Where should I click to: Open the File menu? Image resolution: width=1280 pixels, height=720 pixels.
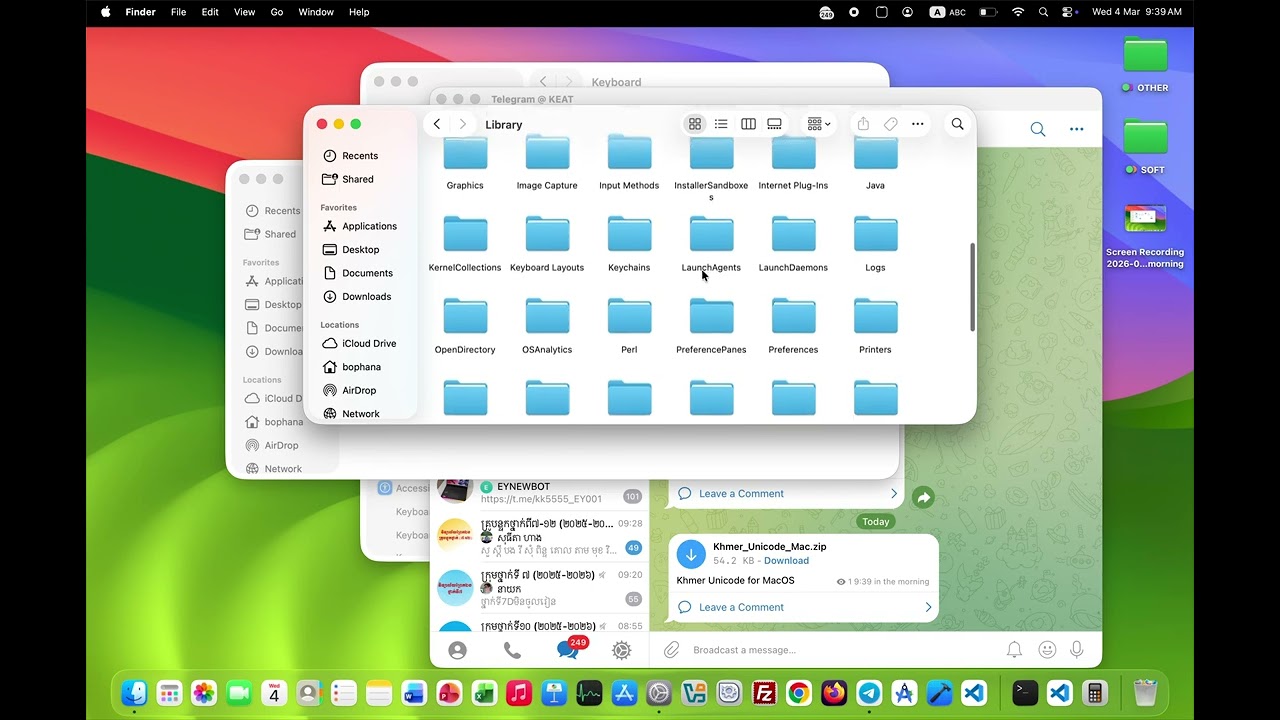[178, 12]
